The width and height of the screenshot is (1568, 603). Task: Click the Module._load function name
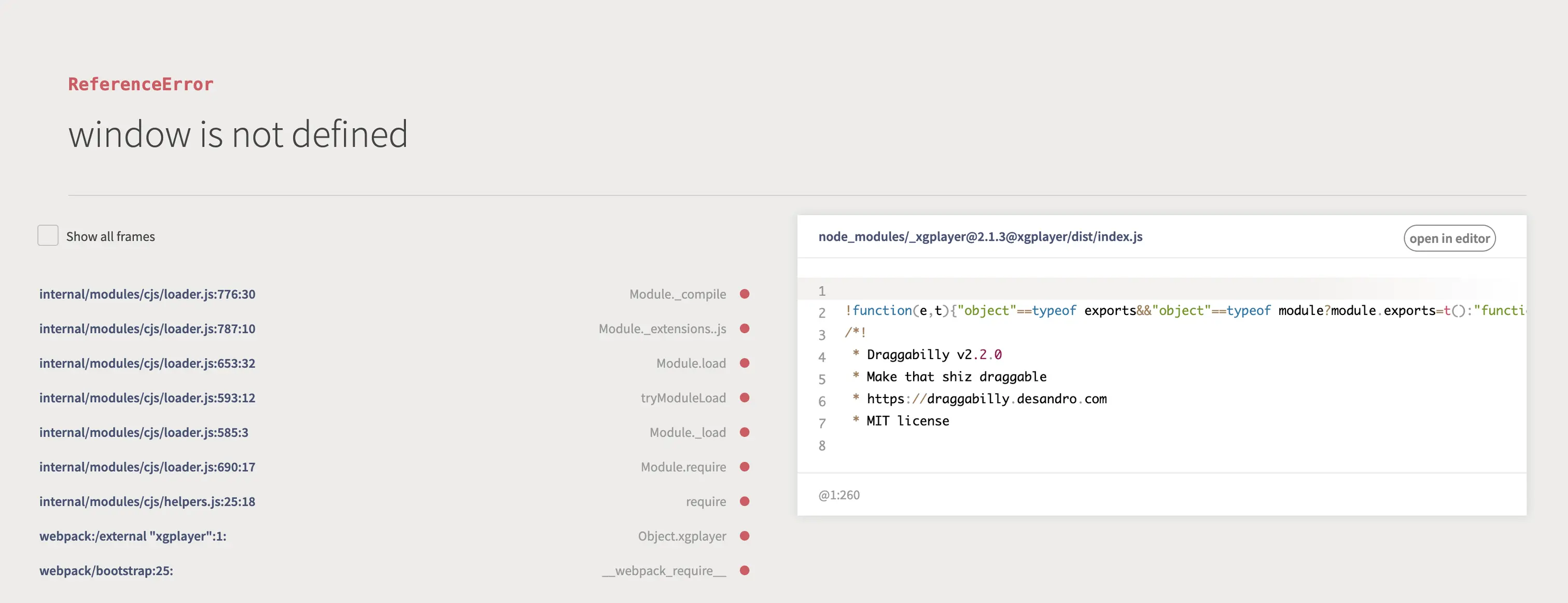click(687, 432)
